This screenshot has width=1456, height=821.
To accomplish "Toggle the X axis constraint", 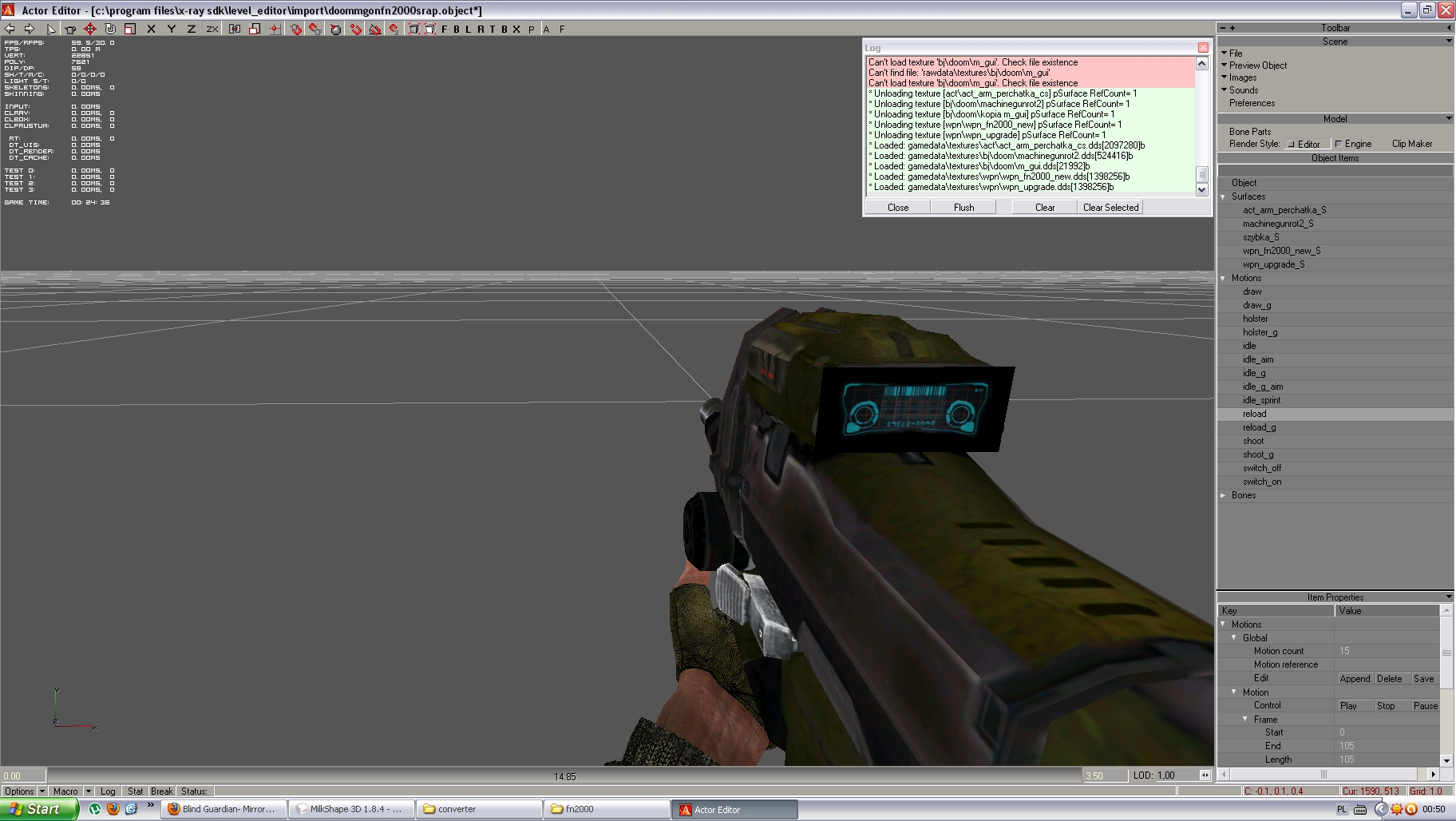I will [151, 29].
